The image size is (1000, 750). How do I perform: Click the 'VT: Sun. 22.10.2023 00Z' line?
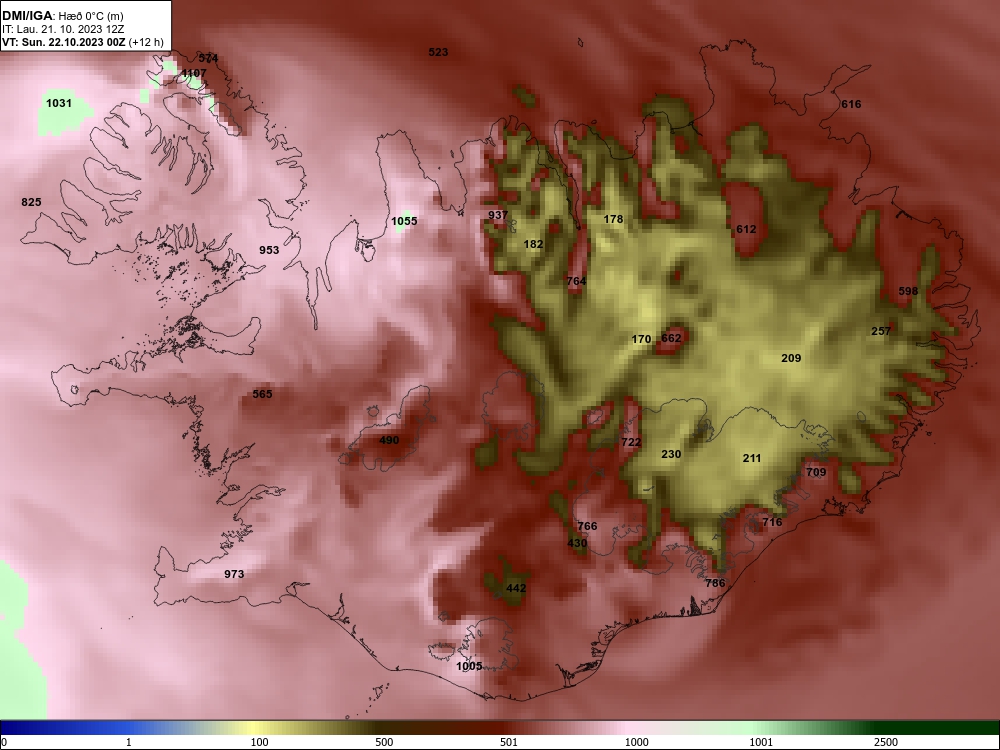(64, 43)
